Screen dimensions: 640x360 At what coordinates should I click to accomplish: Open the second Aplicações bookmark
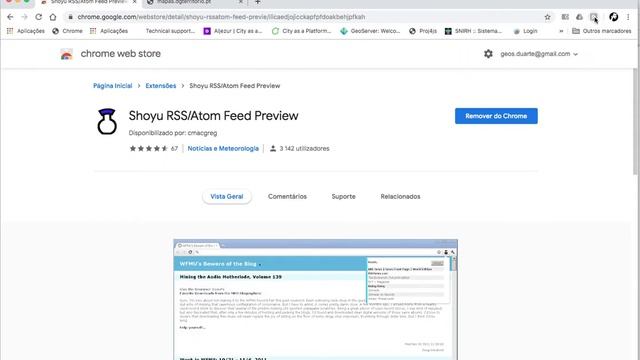click(109, 31)
